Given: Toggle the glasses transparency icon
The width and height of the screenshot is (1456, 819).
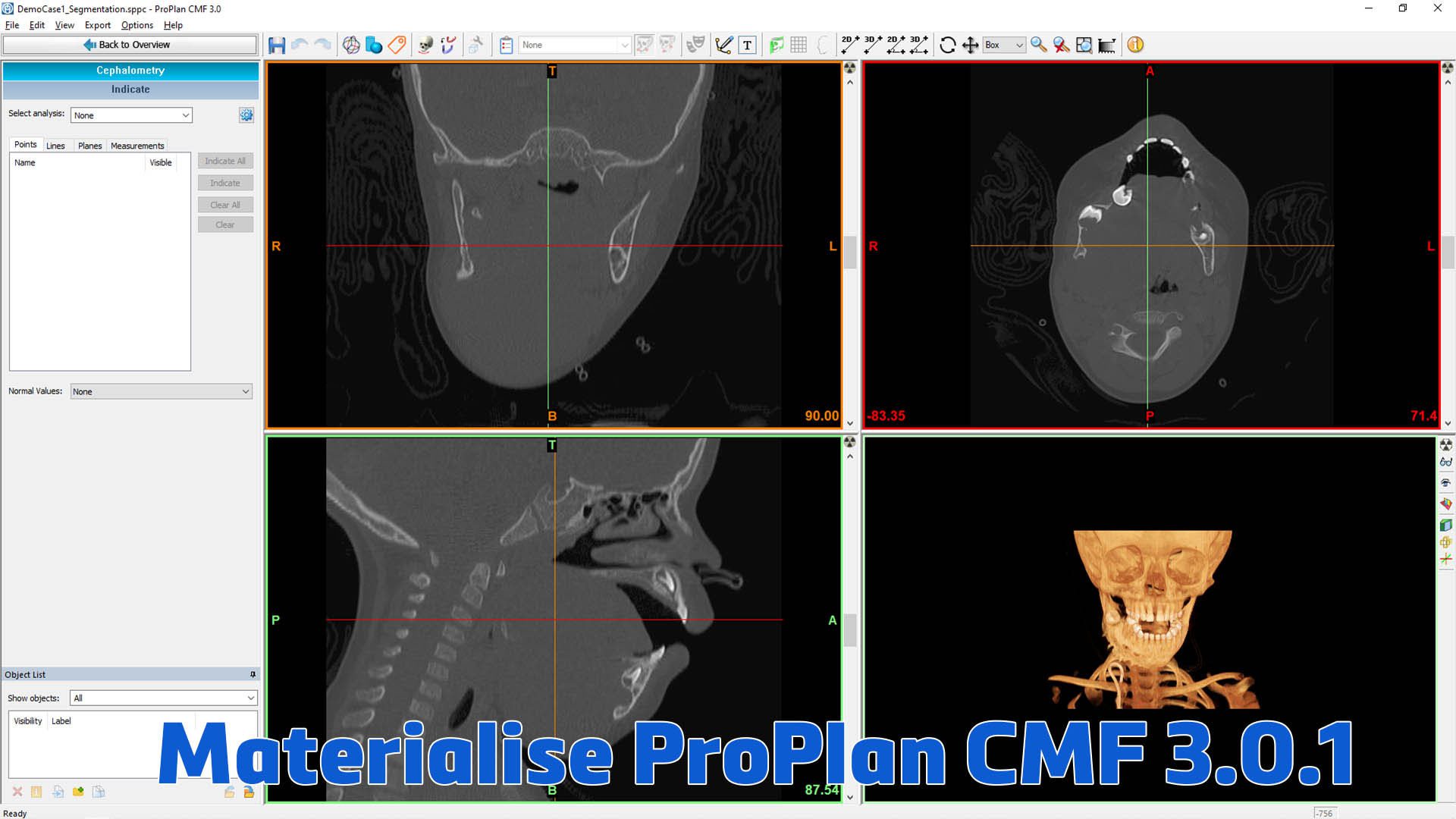Looking at the screenshot, I should click(x=1446, y=463).
